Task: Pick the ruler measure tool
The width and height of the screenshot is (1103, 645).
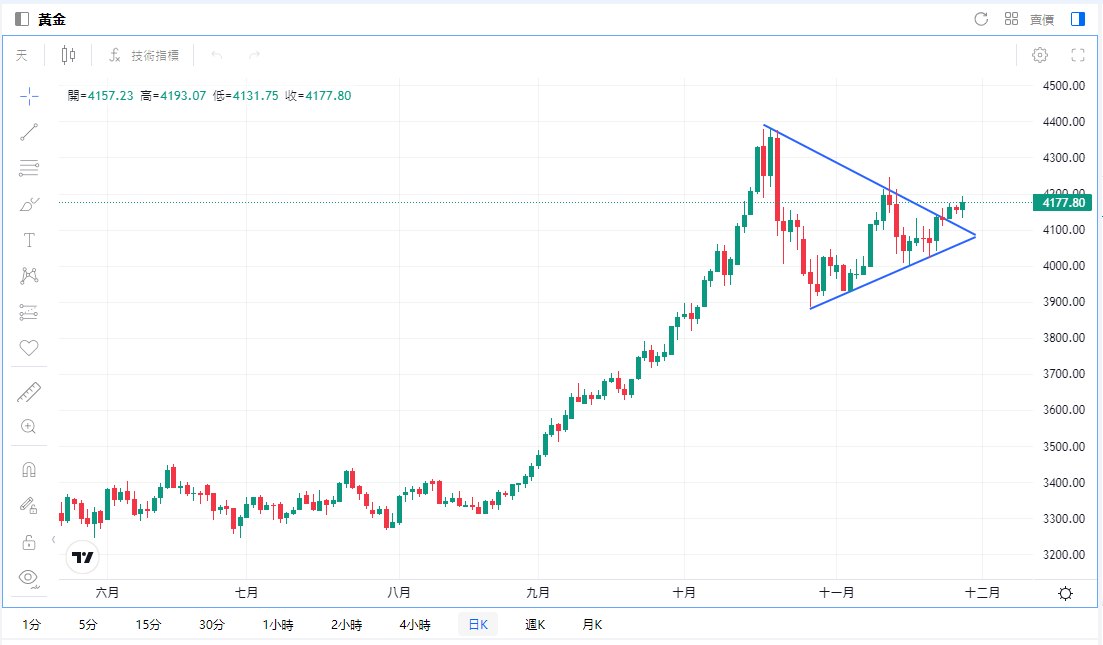Action: click(28, 392)
